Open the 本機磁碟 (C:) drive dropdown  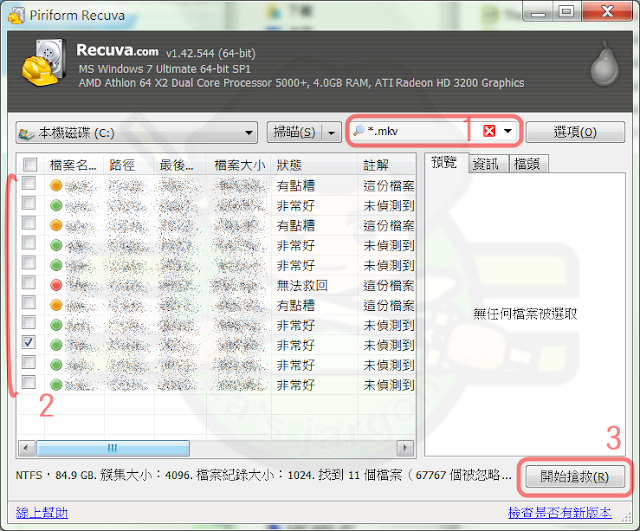point(248,133)
